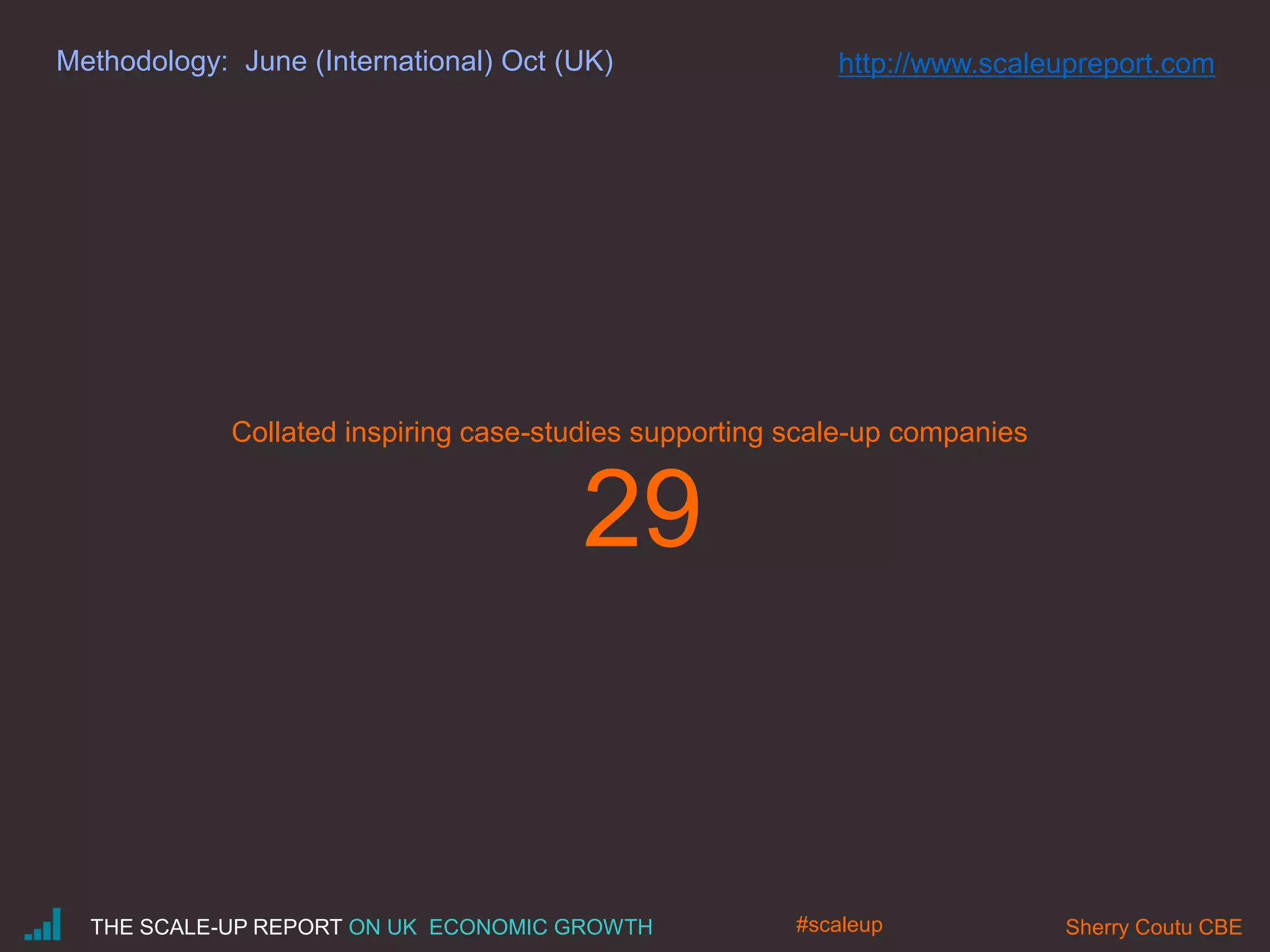The image size is (1270, 952).
Task: Click the #scaleup hashtag
Action: click(839, 925)
